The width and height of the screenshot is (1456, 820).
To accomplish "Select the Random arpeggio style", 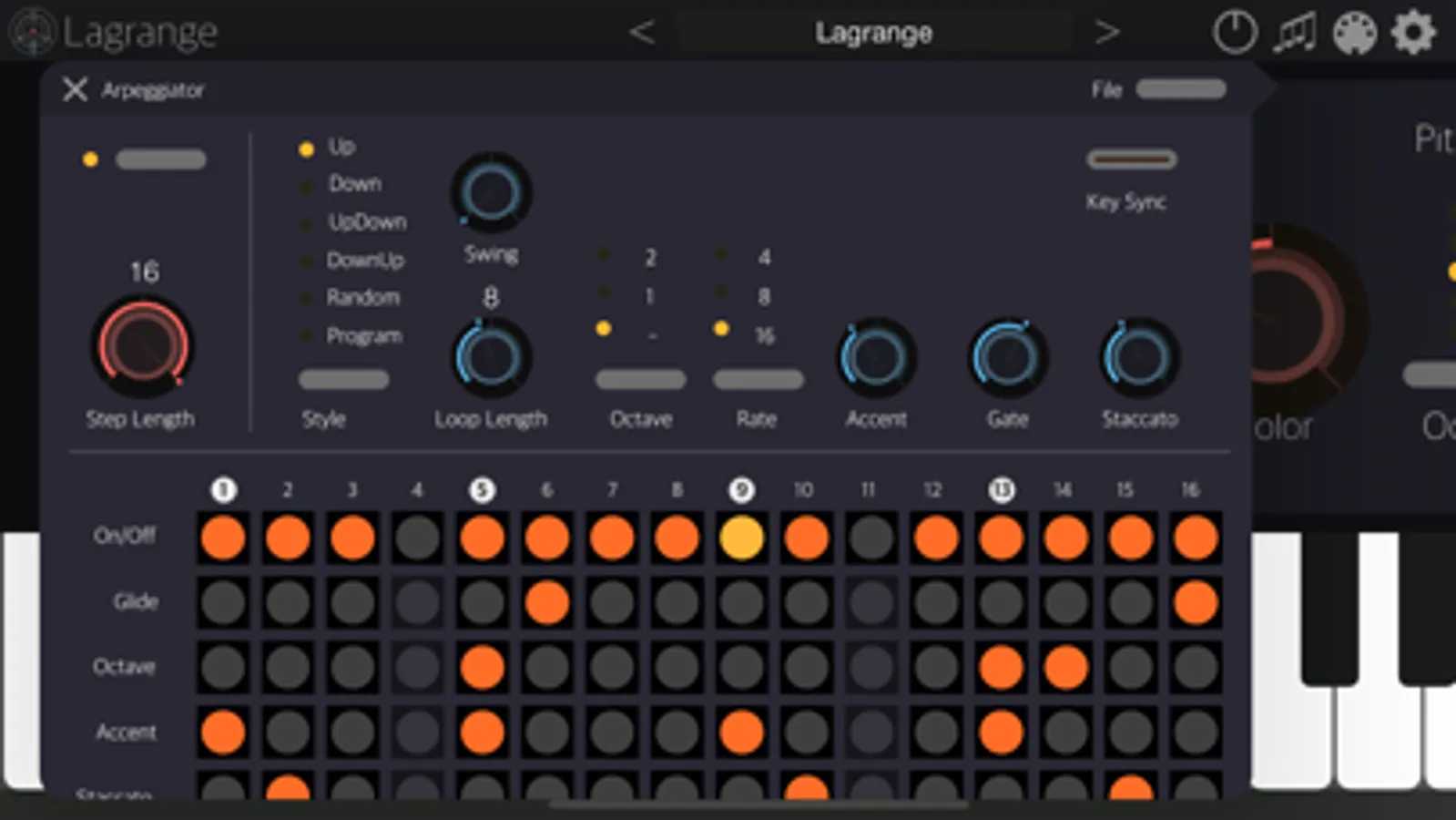I will coord(362,297).
